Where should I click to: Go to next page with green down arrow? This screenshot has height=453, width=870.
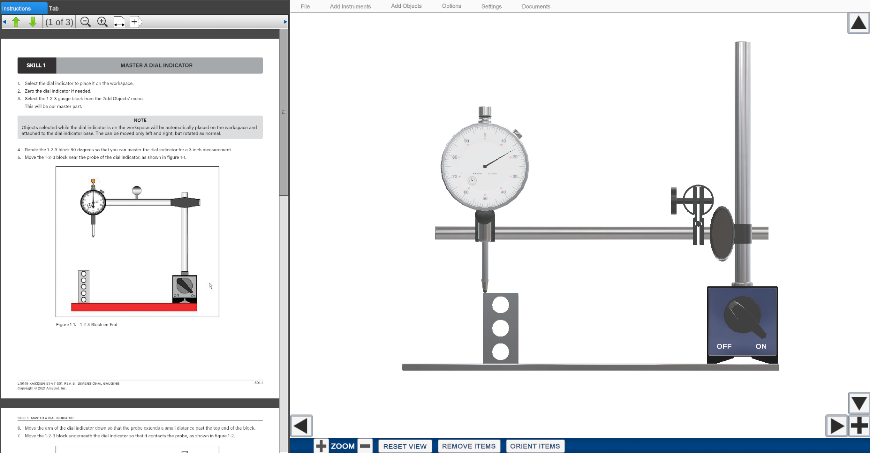pos(32,21)
